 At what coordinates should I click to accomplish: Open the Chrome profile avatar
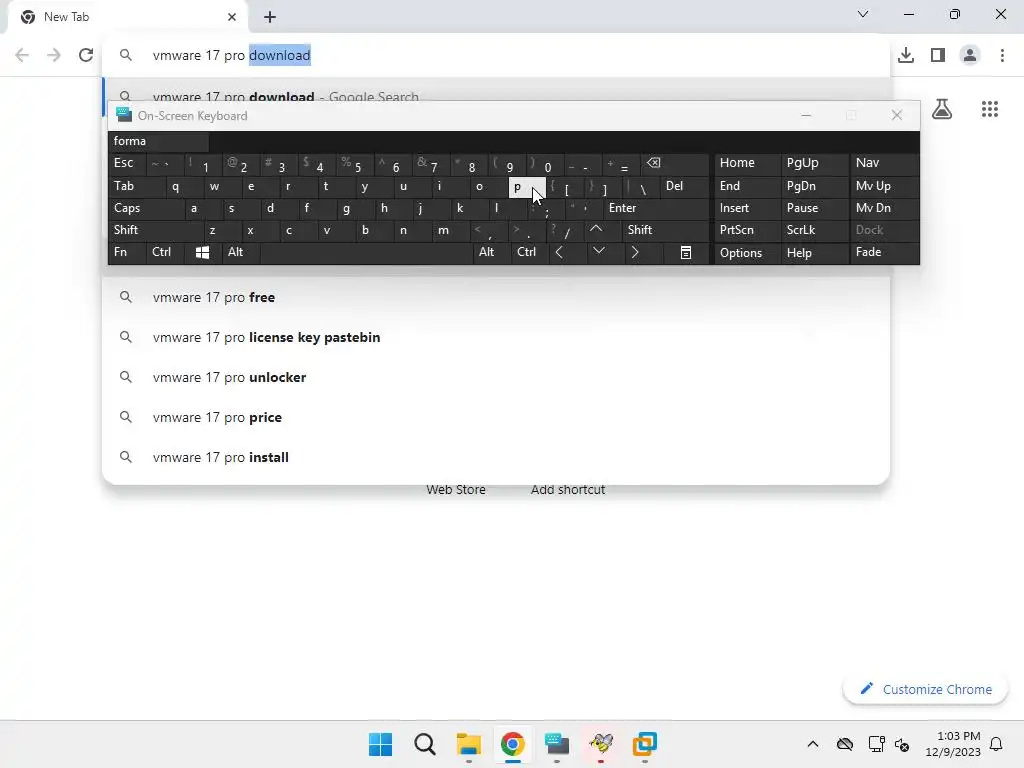click(970, 55)
